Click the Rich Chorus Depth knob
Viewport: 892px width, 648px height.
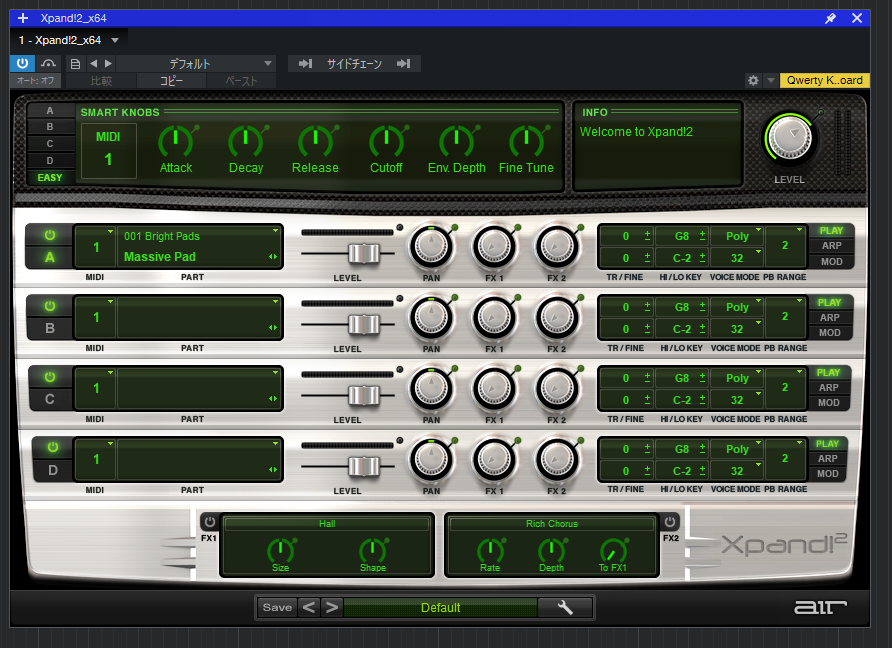point(551,550)
